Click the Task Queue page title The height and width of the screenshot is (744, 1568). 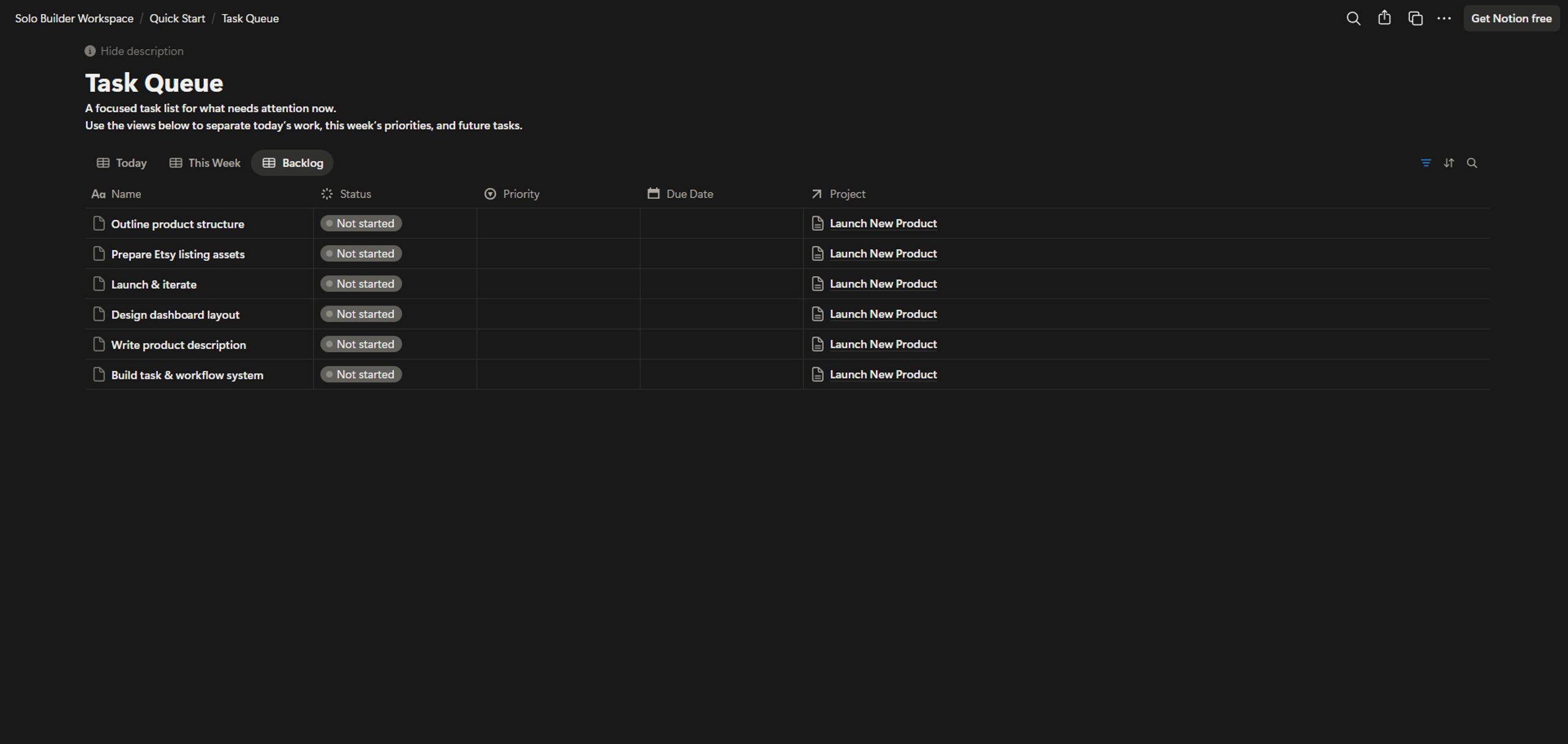(154, 83)
